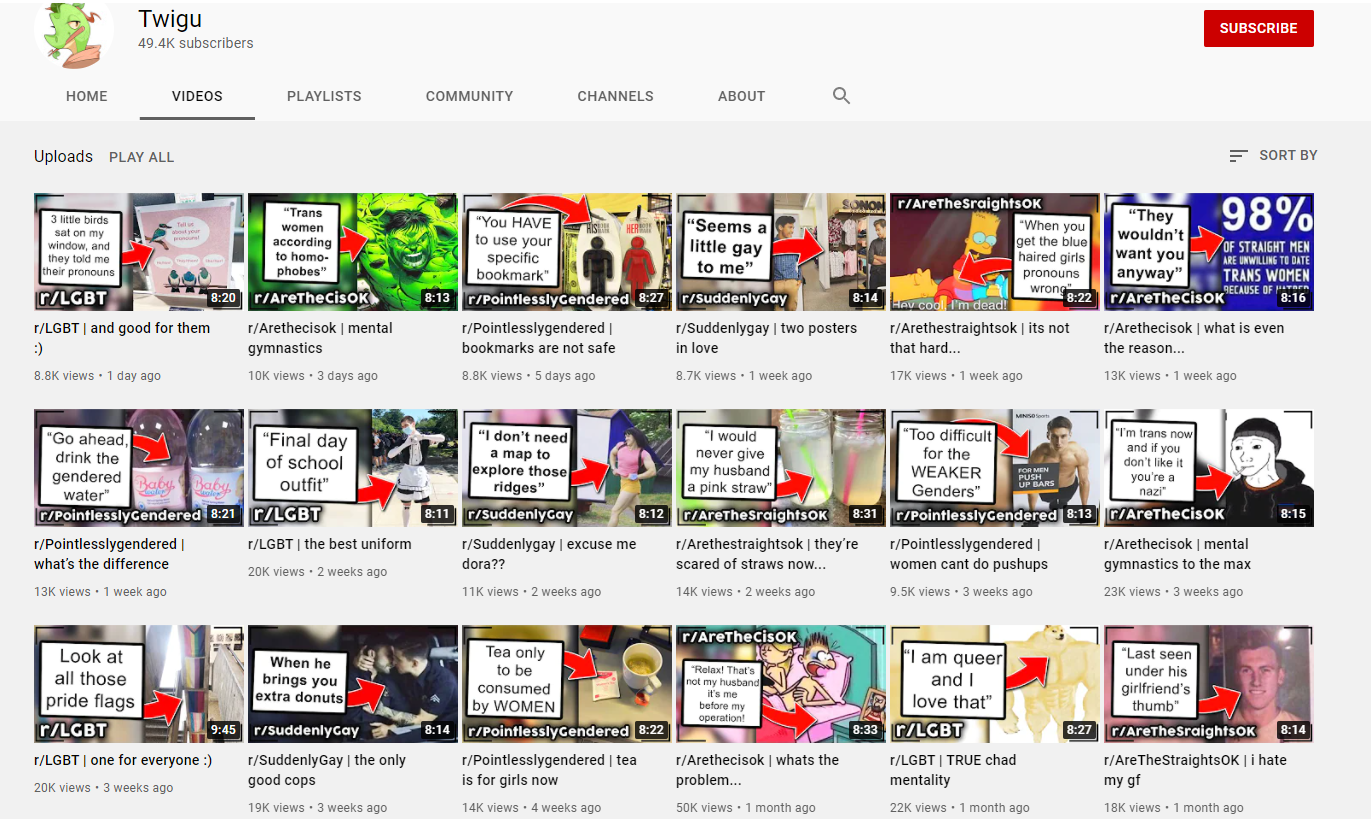Image resolution: width=1371 pixels, height=819 pixels.
Task: Click the 'Look at all those pride flags' thumbnail
Action: click(x=139, y=684)
